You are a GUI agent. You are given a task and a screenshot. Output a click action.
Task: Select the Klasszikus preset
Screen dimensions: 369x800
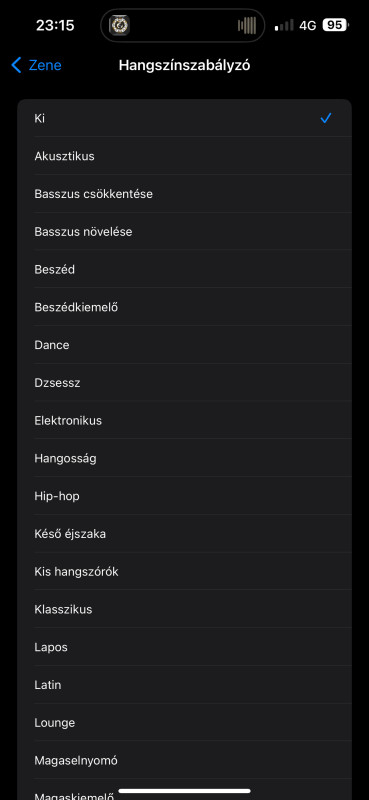click(x=184, y=609)
